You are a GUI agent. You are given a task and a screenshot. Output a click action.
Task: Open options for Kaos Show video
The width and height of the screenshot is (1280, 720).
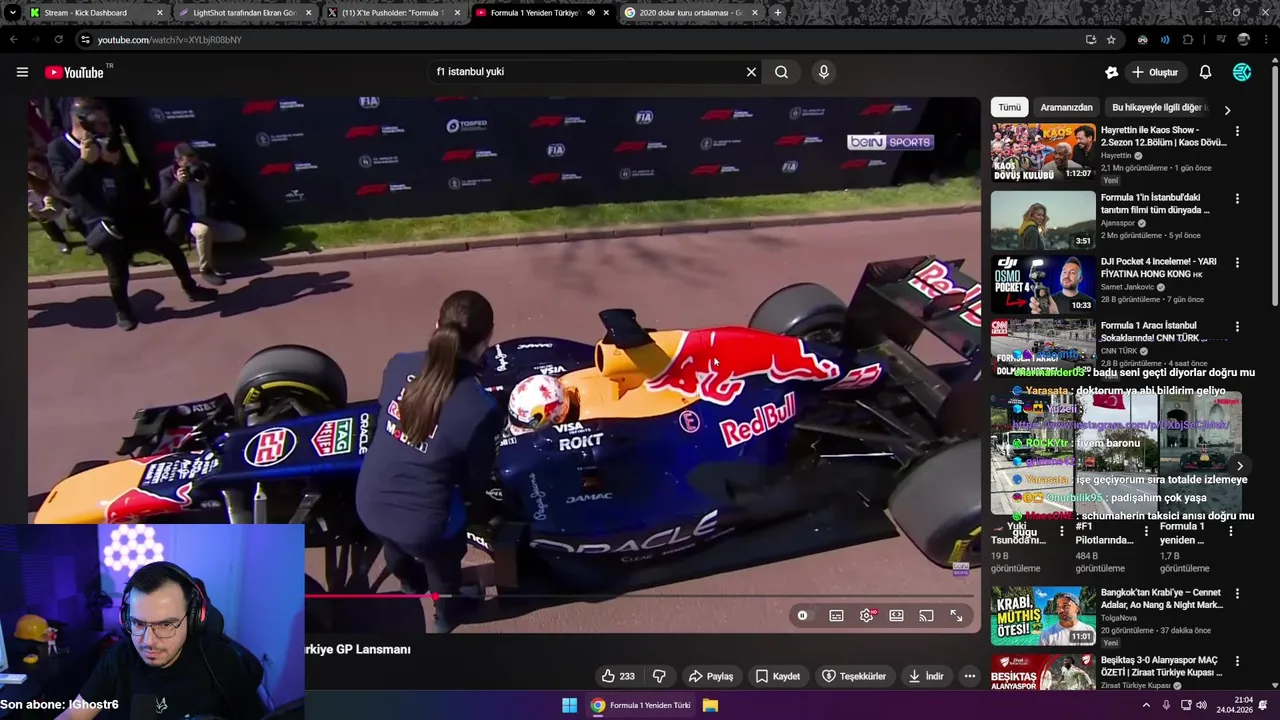coord(1237,131)
